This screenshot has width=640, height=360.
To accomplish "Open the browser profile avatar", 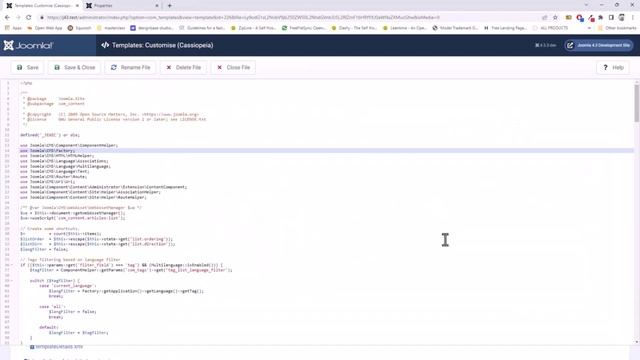I will pos(622,18).
